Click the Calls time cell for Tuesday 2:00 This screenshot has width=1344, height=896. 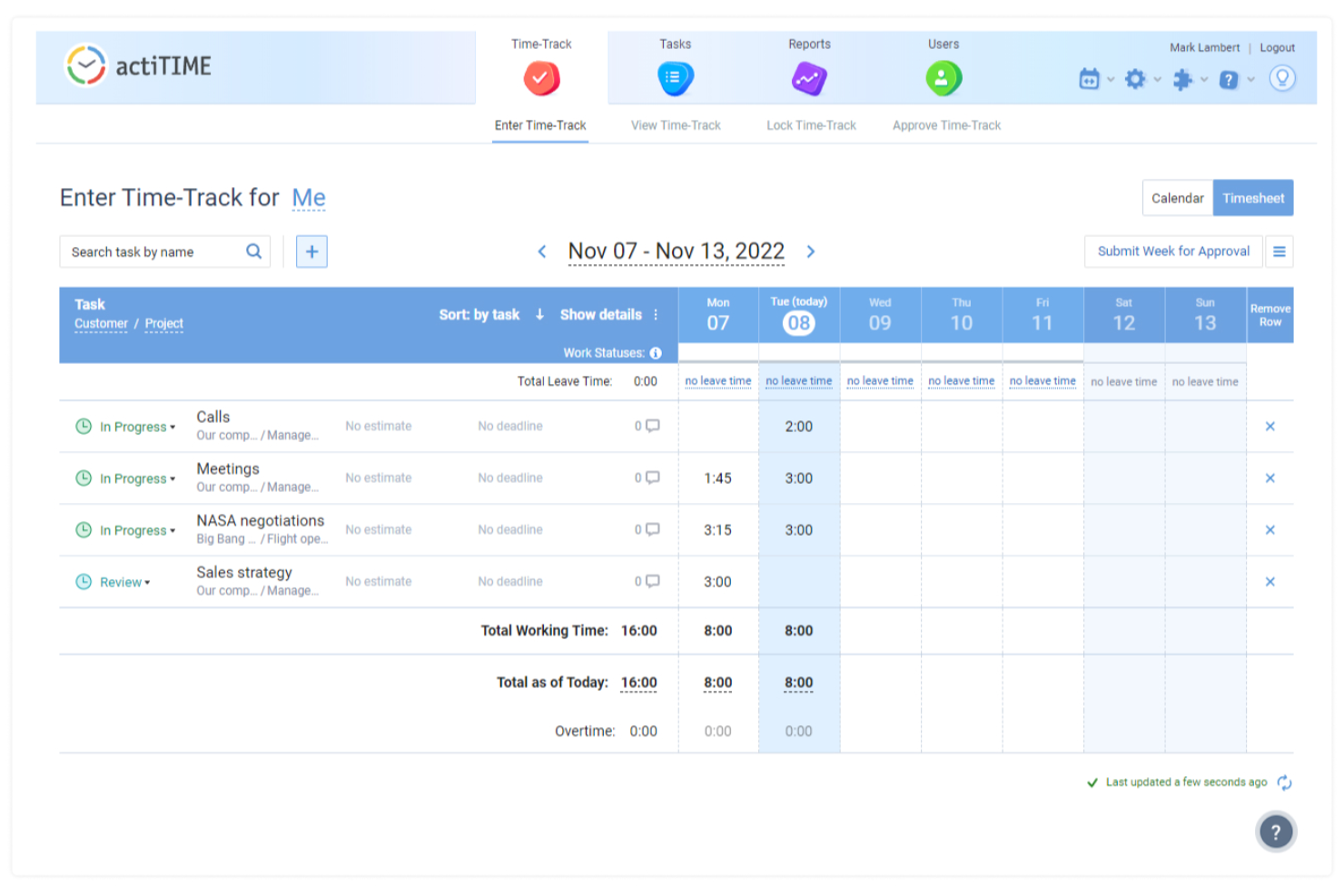coord(799,426)
